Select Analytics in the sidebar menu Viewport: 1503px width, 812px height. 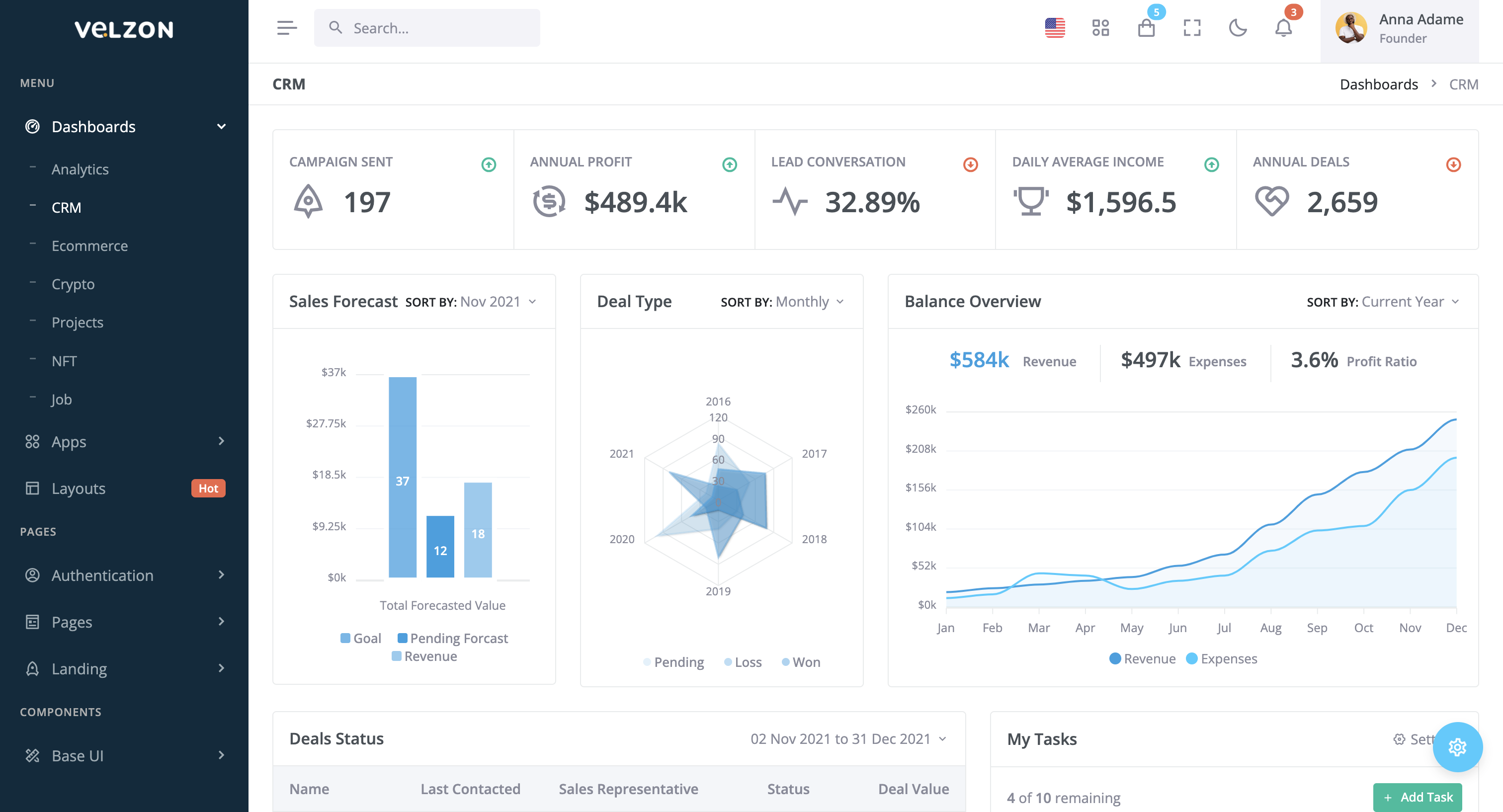(x=80, y=169)
